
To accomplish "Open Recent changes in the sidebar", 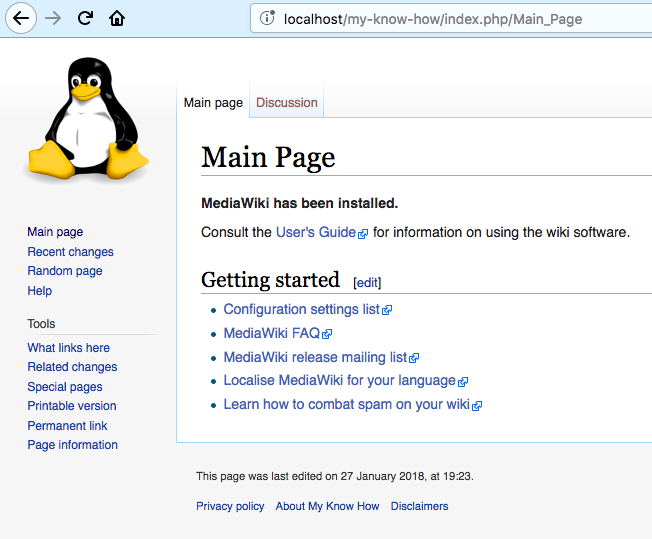I will (x=70, y=252).
